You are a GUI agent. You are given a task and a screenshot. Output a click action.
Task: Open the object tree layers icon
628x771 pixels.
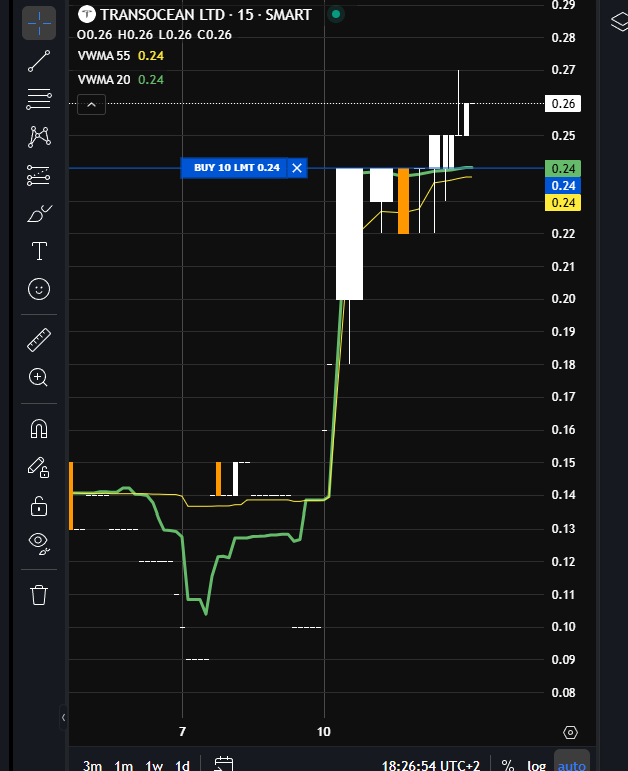(x=619, y=22)
